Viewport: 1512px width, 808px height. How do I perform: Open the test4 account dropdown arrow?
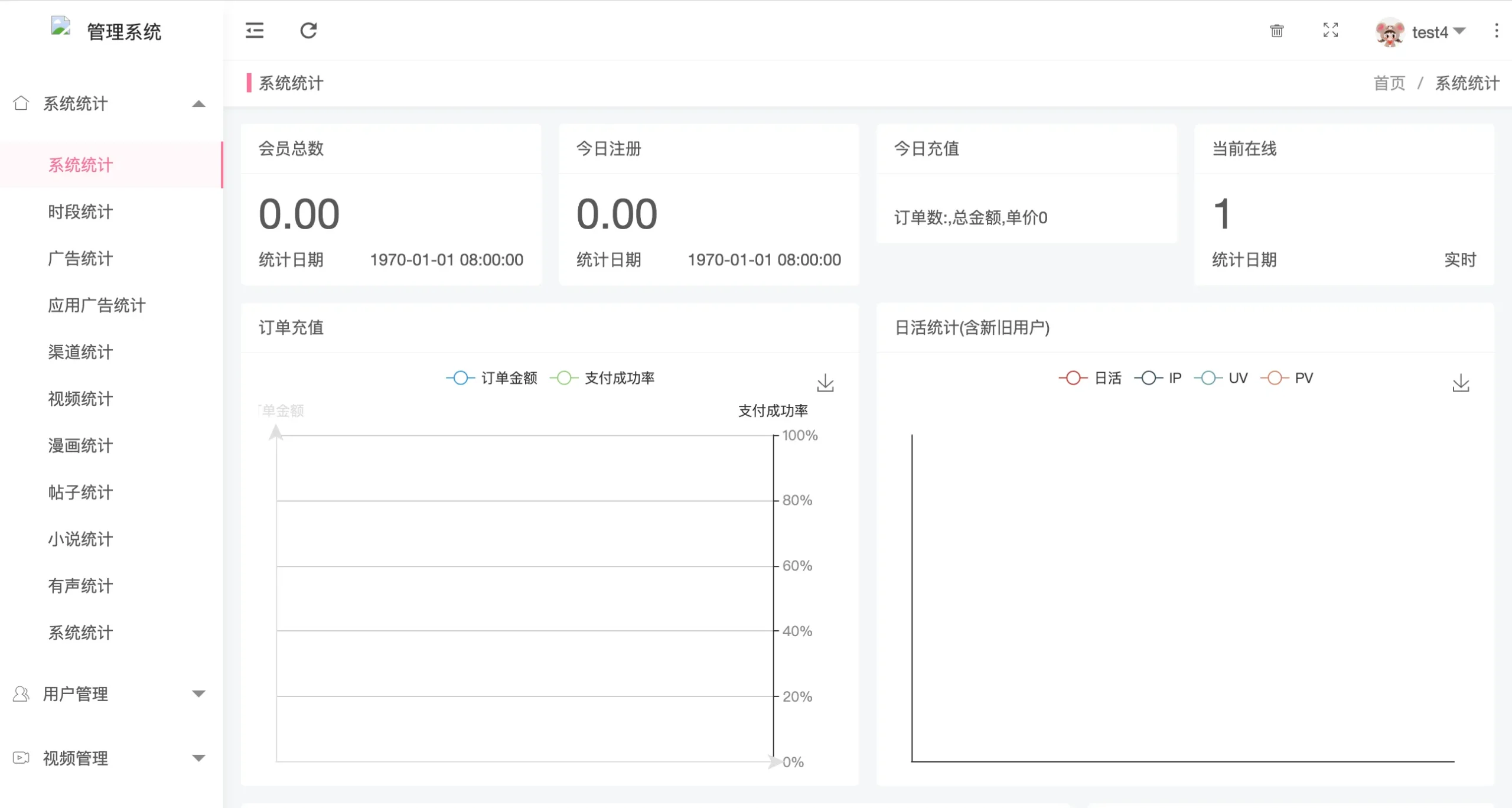(x=1459, y=31)
